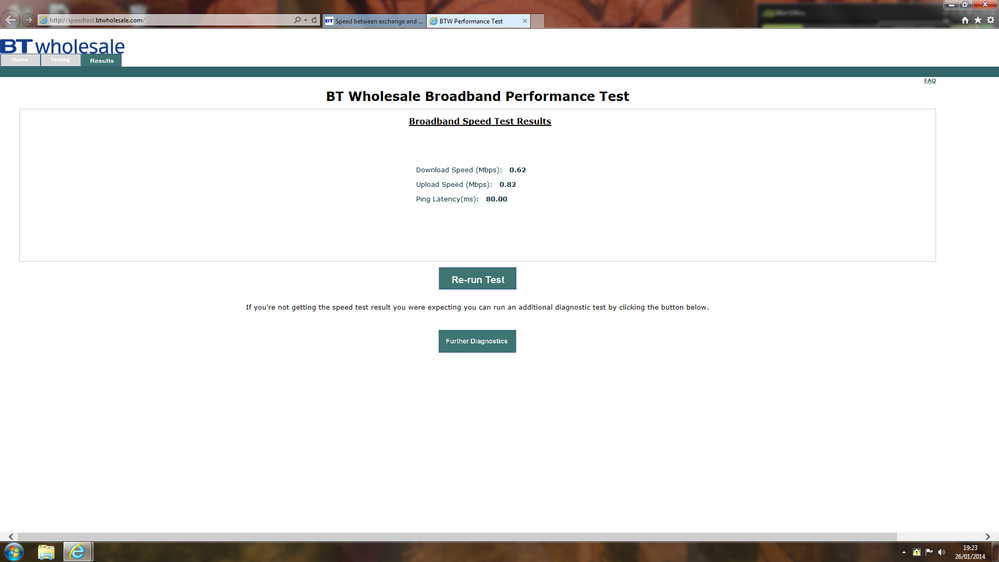The image size is (999, 562).
Task: Minimize the browser window
Action: (x=951, y=4)
